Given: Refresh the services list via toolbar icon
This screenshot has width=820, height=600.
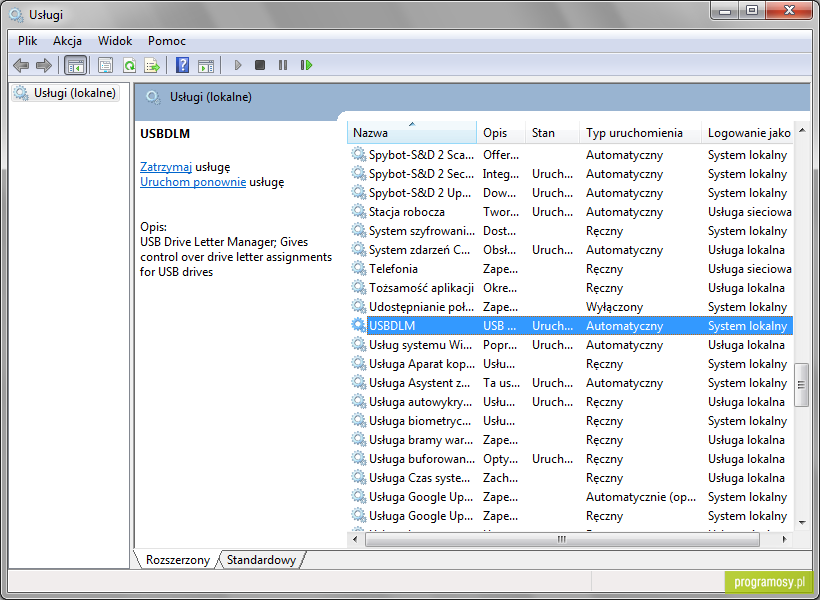Looking at the screenshot, I should click(x=129, y=65).
